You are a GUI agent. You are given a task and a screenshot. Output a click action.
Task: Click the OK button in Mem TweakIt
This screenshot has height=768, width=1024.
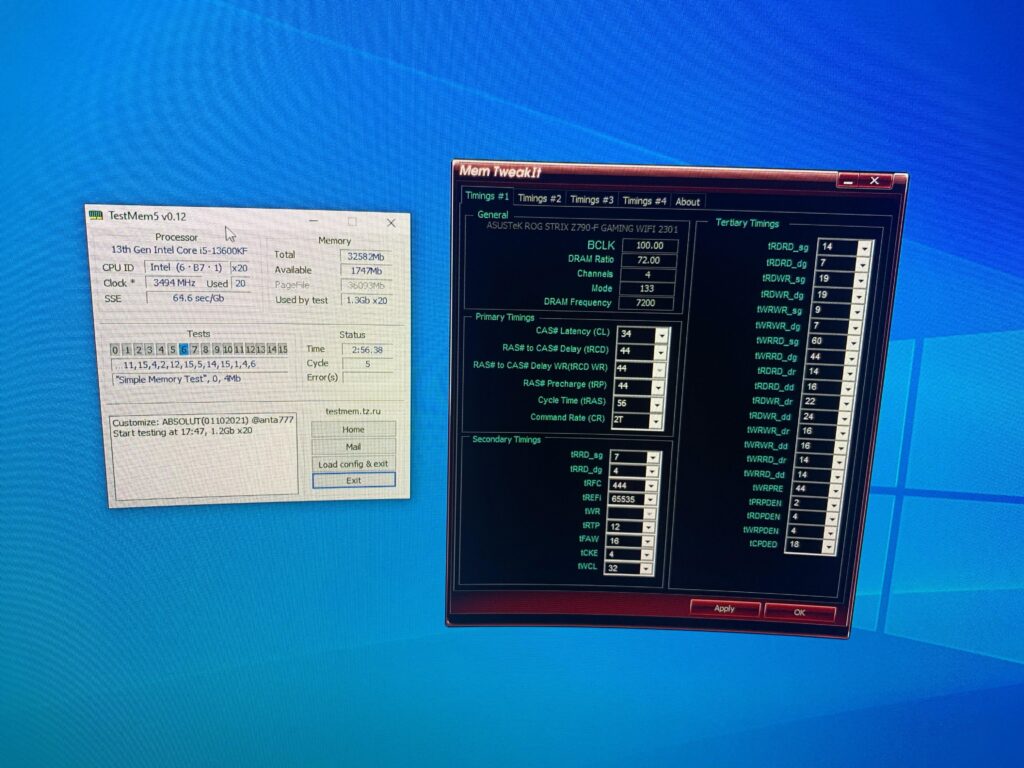pyautogui.click(x=799, y=612)
